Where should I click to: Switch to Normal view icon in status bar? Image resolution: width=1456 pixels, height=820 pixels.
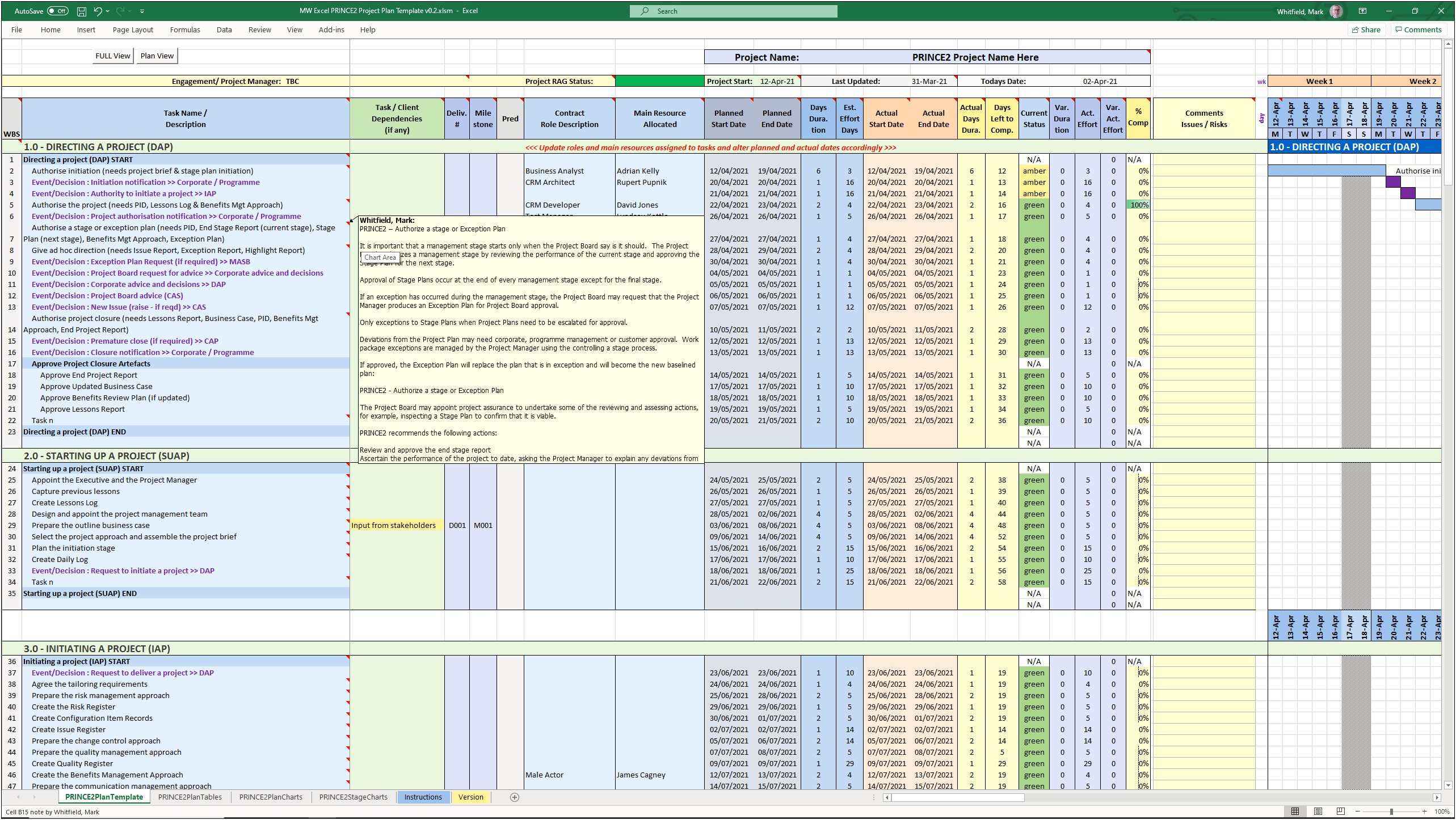point(1295,811)
